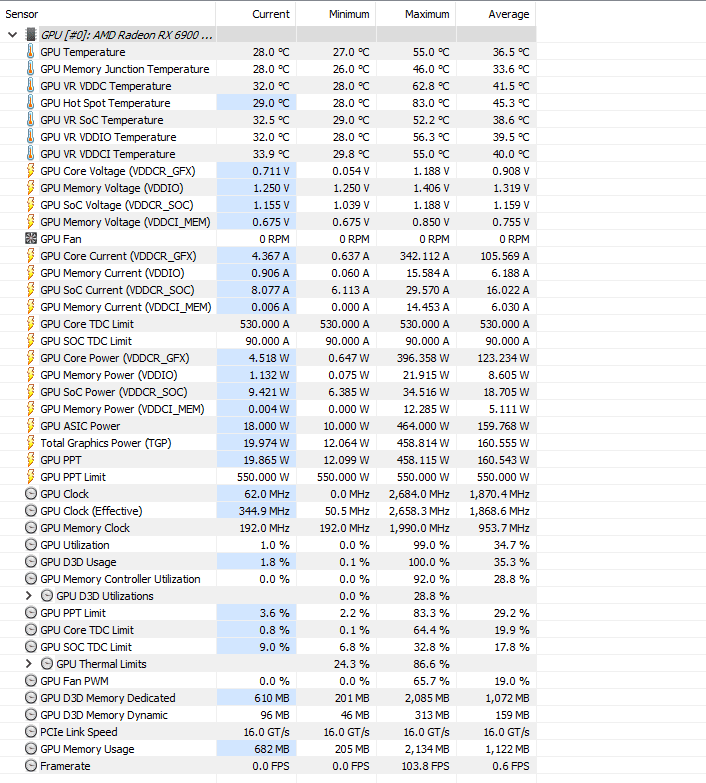Click thermometer icon beside GPU VR SoC Temperature

(x=30, y=119)
